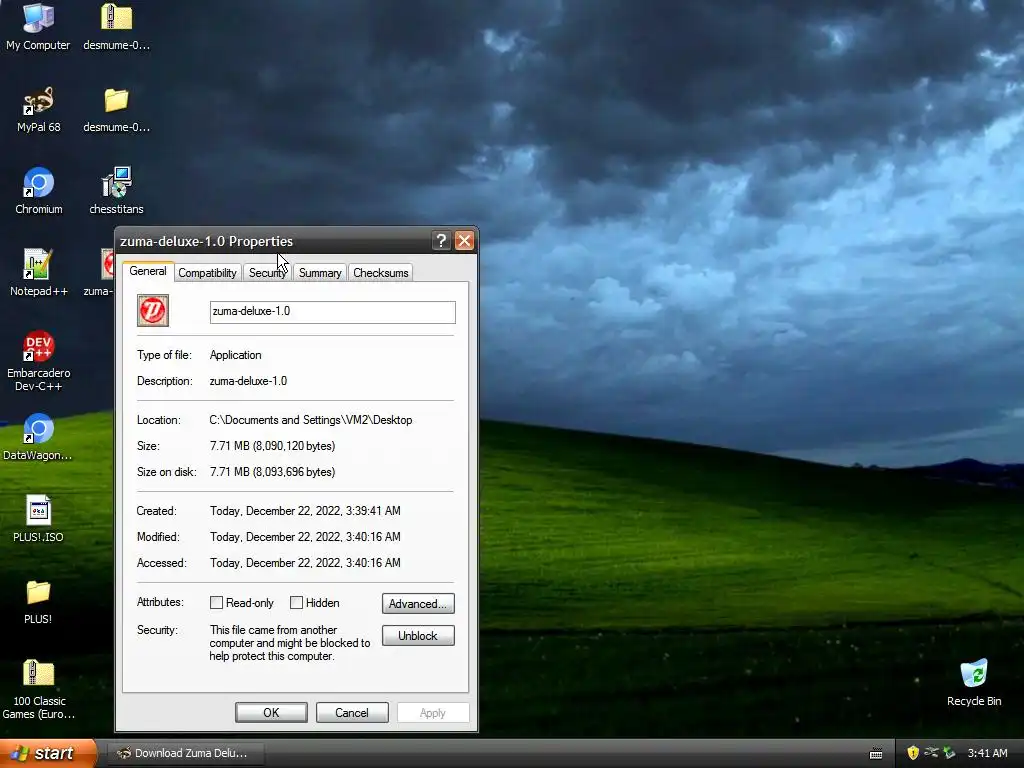The width and height of the screenshot is (1024, 768).
Task: Switch to the Checksums tab
Action: 381,273
